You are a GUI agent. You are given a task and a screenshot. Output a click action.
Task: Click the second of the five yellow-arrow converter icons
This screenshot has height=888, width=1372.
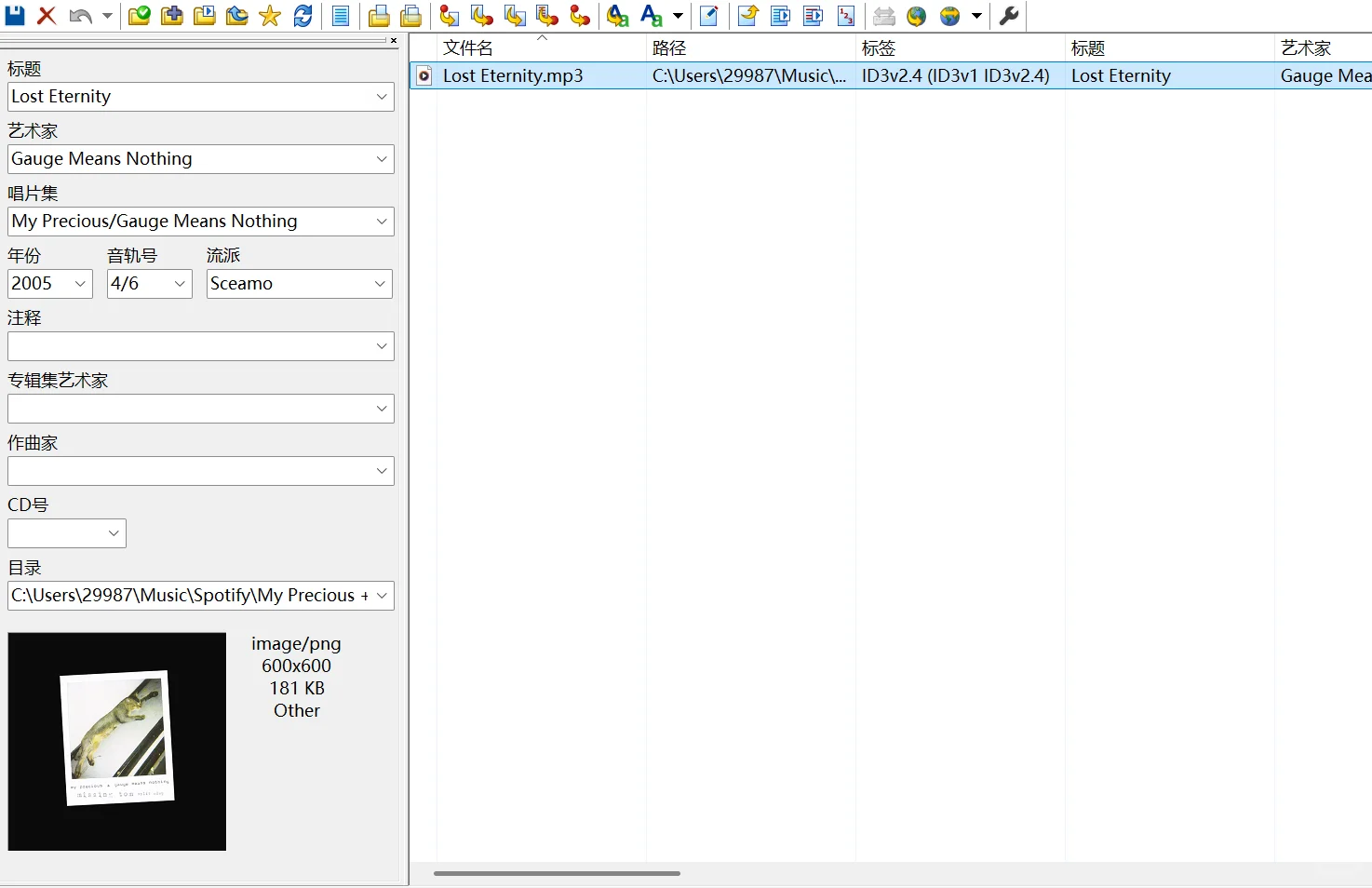click(482, 15)
